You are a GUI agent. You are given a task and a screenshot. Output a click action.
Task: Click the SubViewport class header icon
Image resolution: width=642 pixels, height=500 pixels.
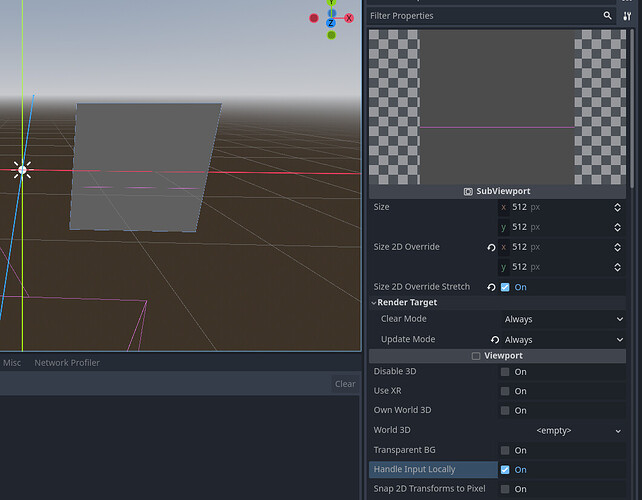coord(468,191)
